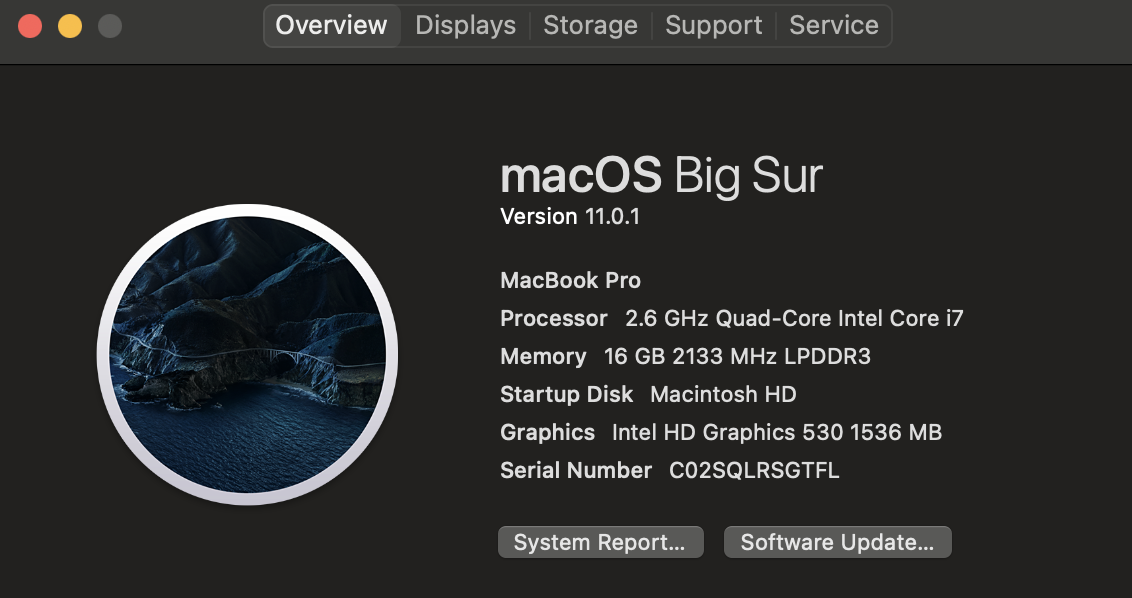Click the Processor label
Viewport: 1132px width, 598px height.
pos(553,318)
